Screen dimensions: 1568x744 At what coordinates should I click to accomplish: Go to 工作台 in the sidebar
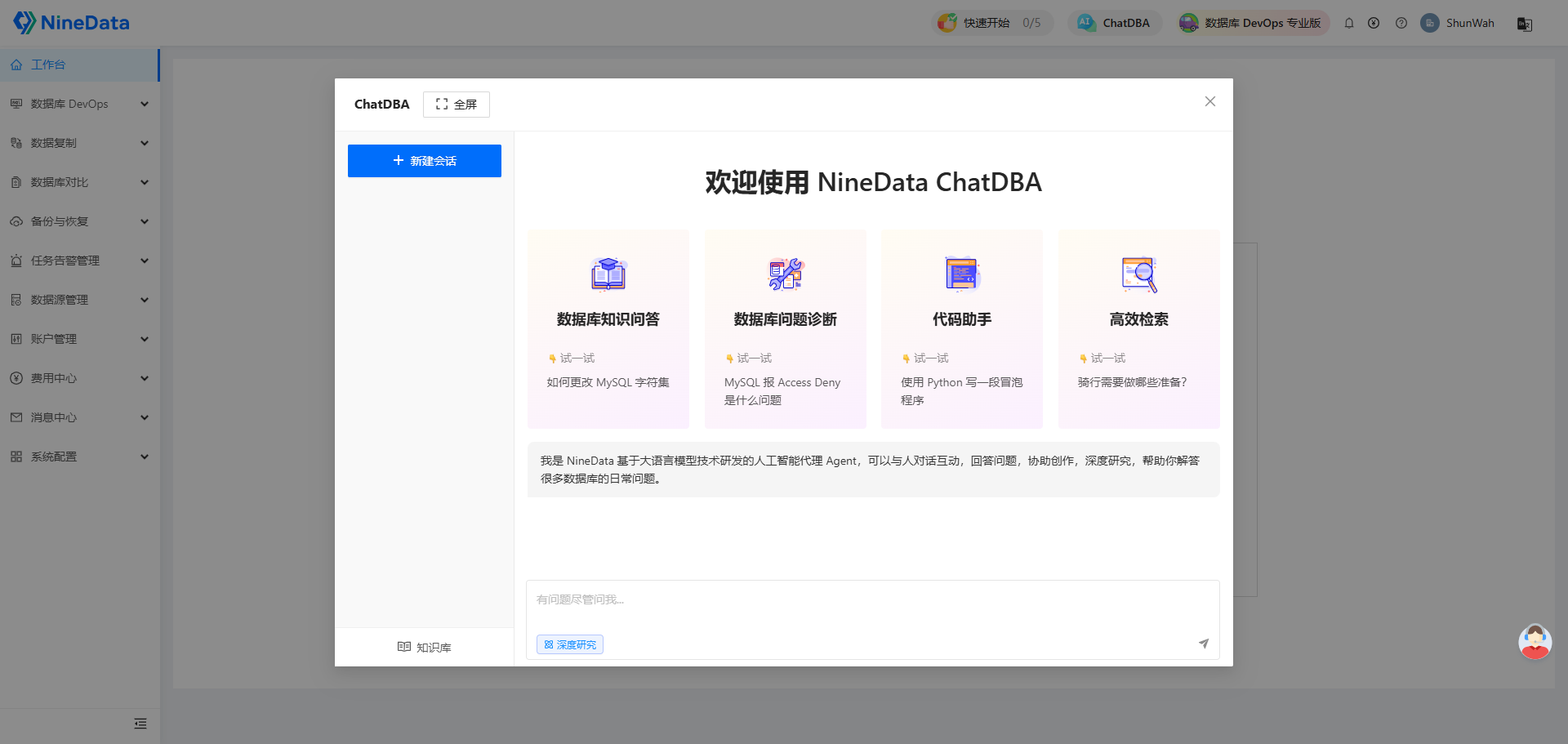[x=79, y=65]
